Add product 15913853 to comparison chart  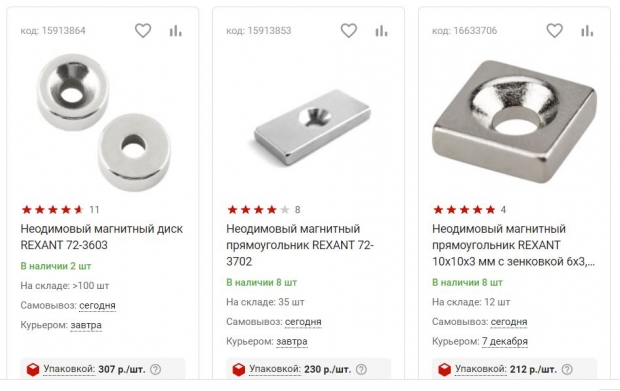point(381,31)
